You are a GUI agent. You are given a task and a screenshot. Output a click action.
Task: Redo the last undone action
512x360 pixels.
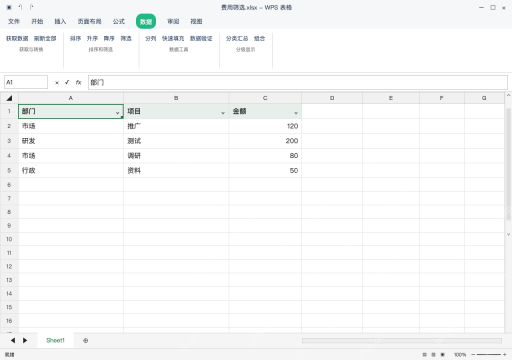[31, 7]
